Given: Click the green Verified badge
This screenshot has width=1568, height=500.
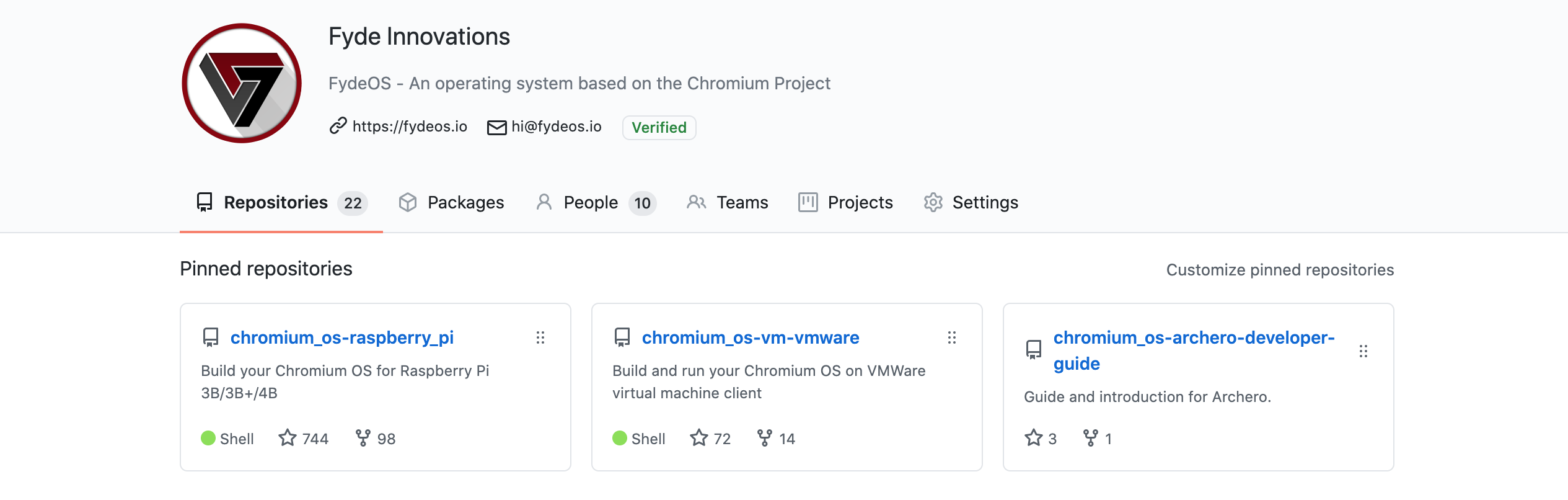Looking at the screenshot, I should pos(659,127).
